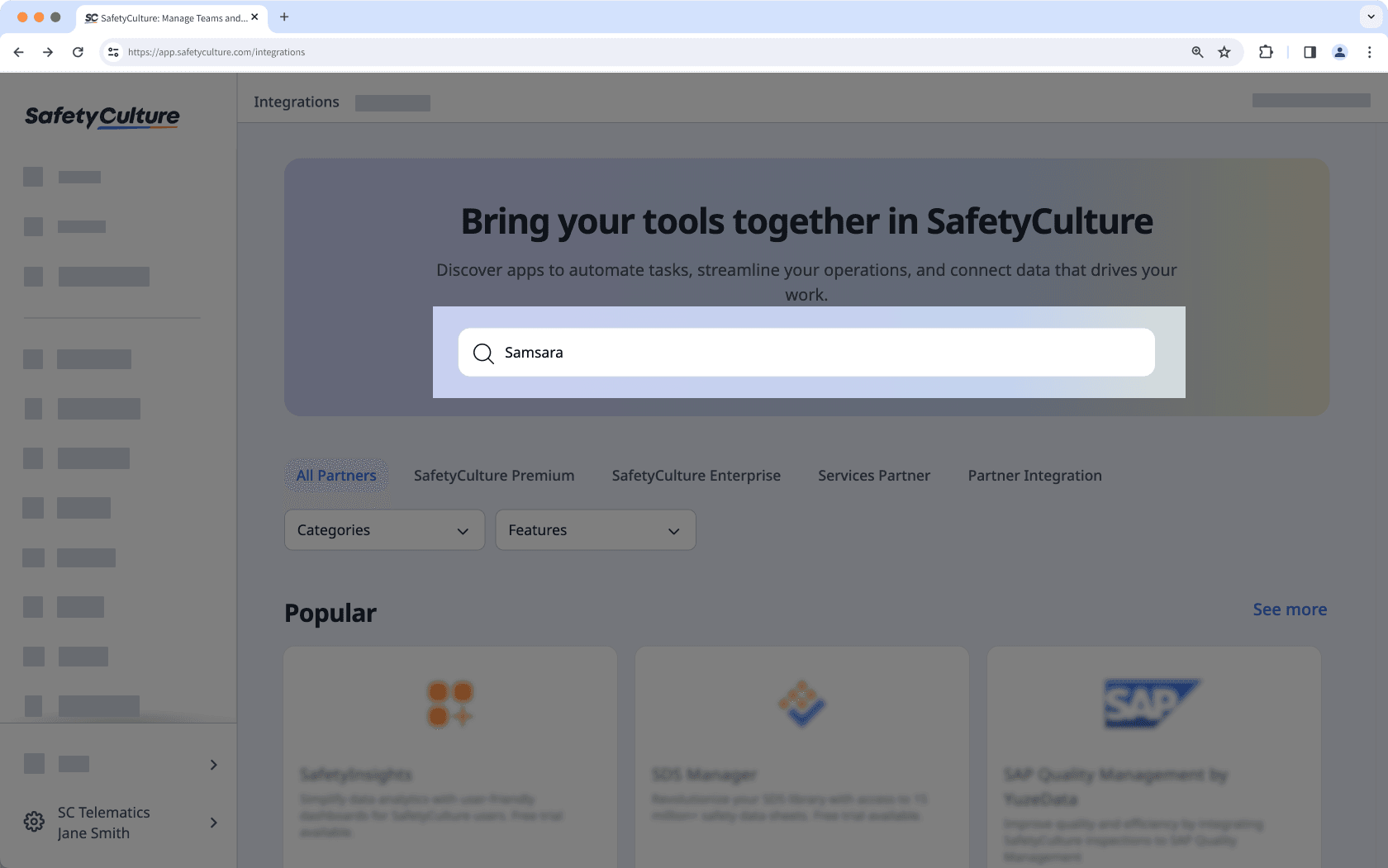Select the Partner Integration tab
1388x868 pixels.
[x=1034, y=475]
